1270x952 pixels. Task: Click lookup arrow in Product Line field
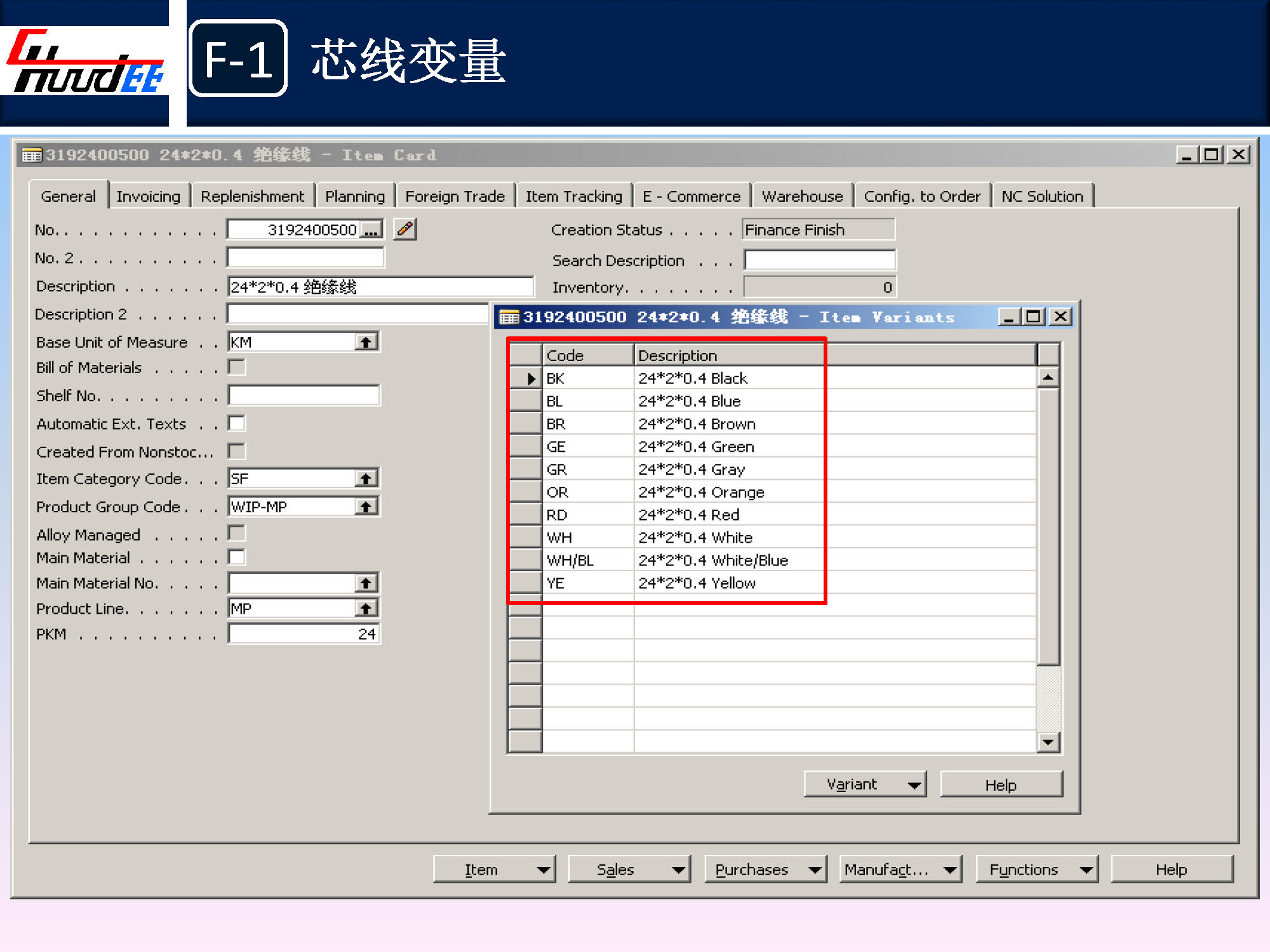(x=366, y=609)
